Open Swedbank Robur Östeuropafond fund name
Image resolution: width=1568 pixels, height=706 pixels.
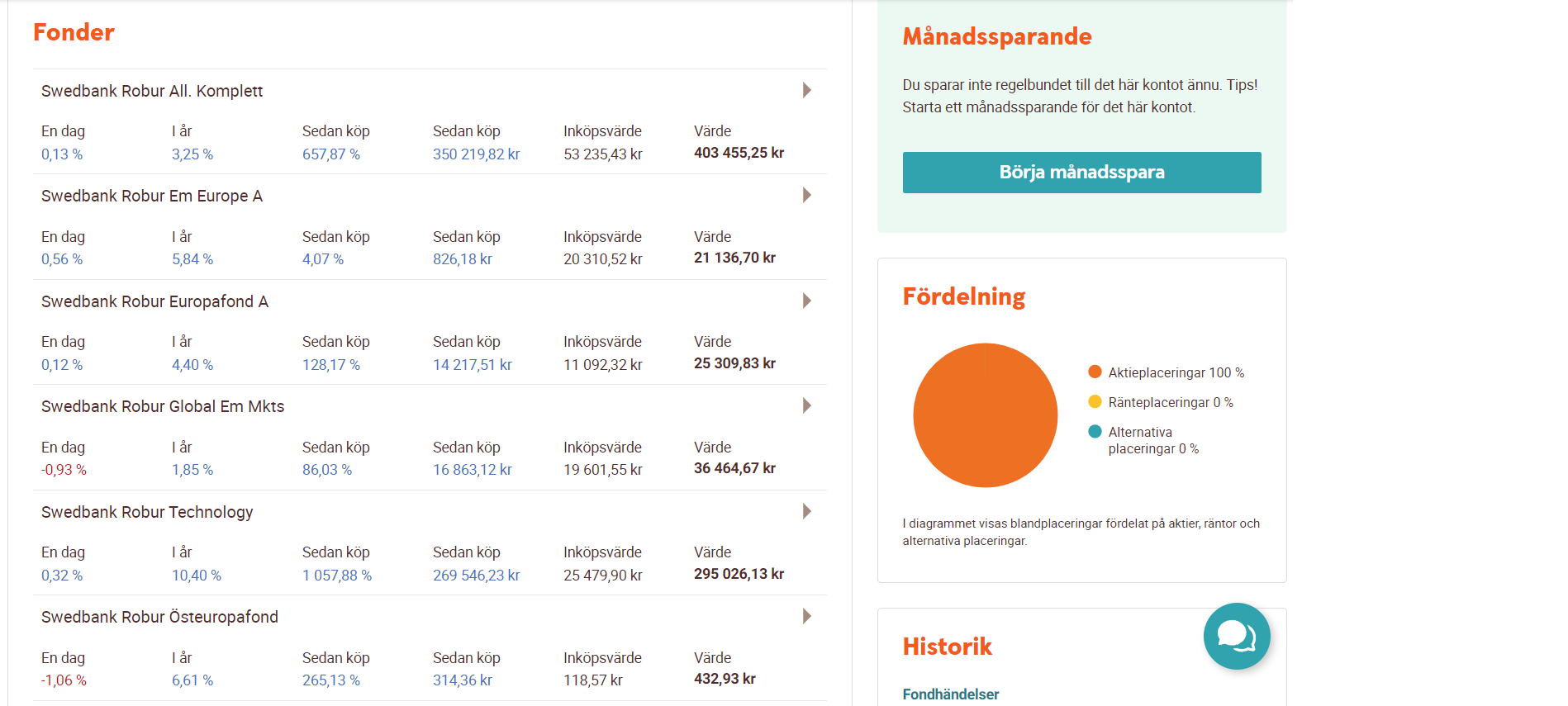159,617
